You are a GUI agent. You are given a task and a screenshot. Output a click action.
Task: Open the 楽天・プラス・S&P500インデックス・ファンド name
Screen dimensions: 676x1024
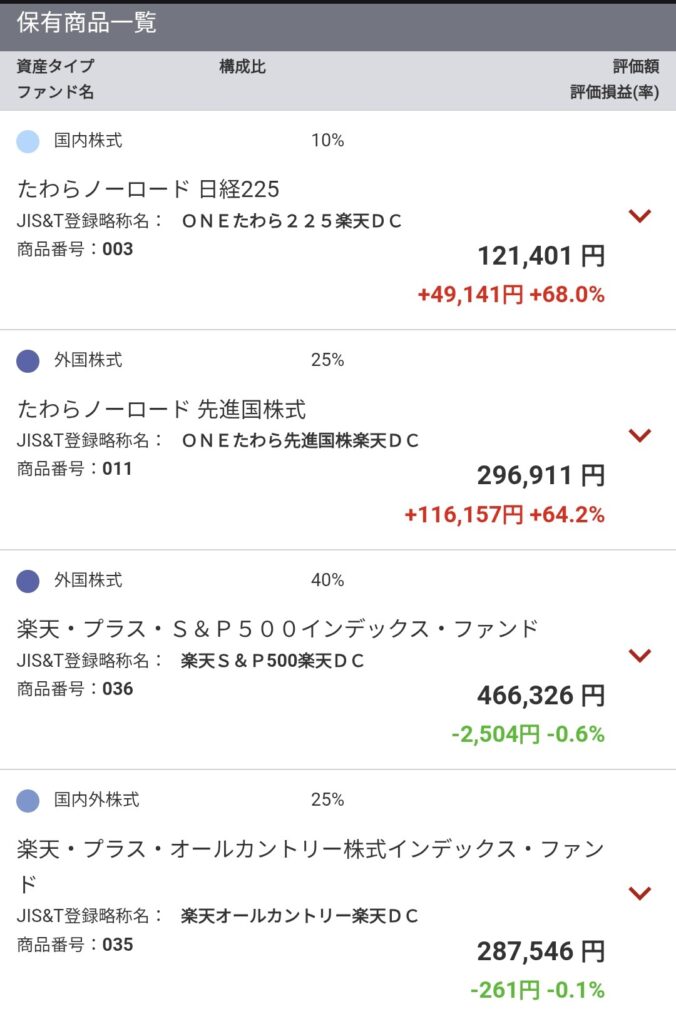click(278, 629)
